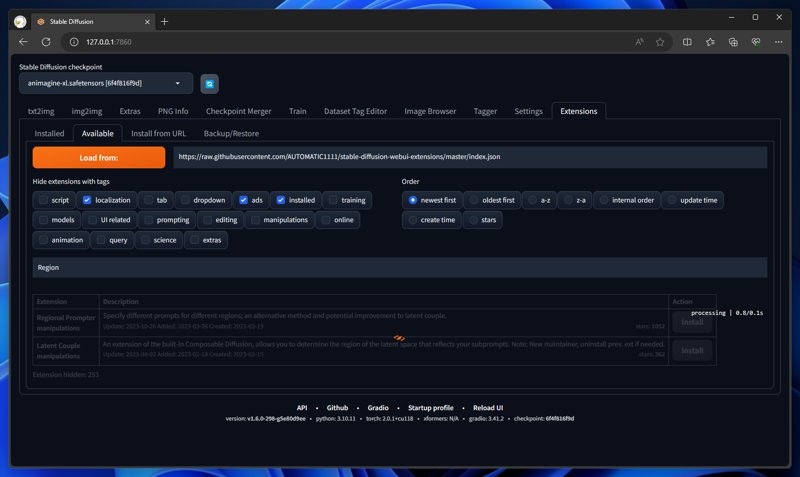Reload the page with the refresh icon
This screenshot has width=800, height=477.
(x=46, y=42)
